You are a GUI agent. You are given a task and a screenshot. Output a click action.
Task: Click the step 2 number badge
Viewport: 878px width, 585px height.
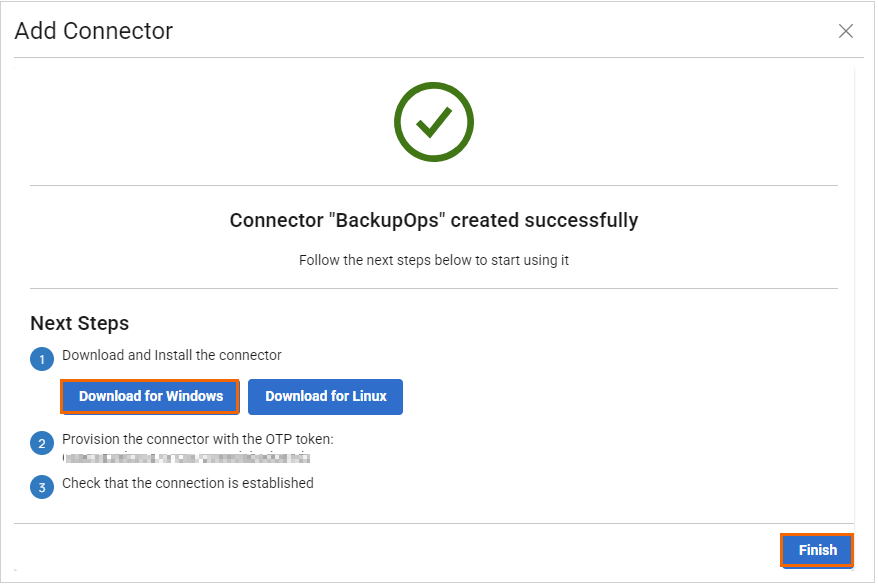click(43, 442)
